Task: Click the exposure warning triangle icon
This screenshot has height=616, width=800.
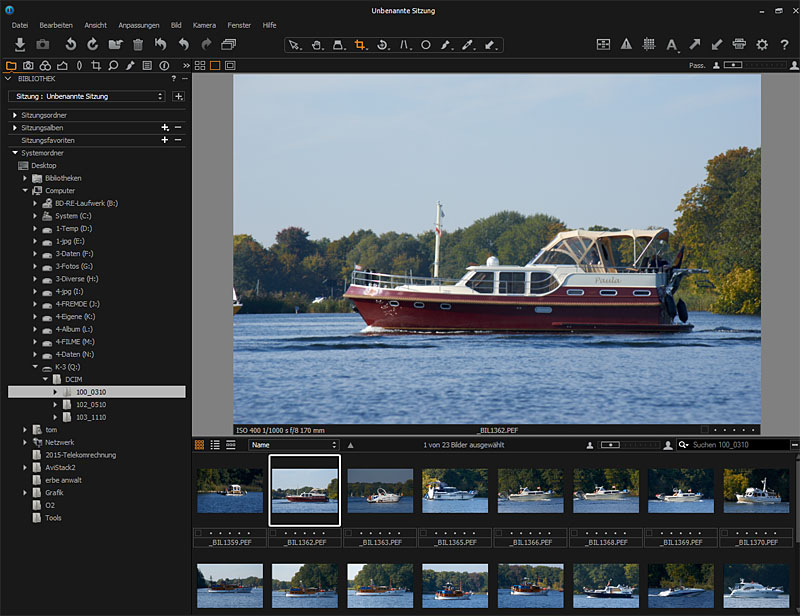Action: [626, 44]
